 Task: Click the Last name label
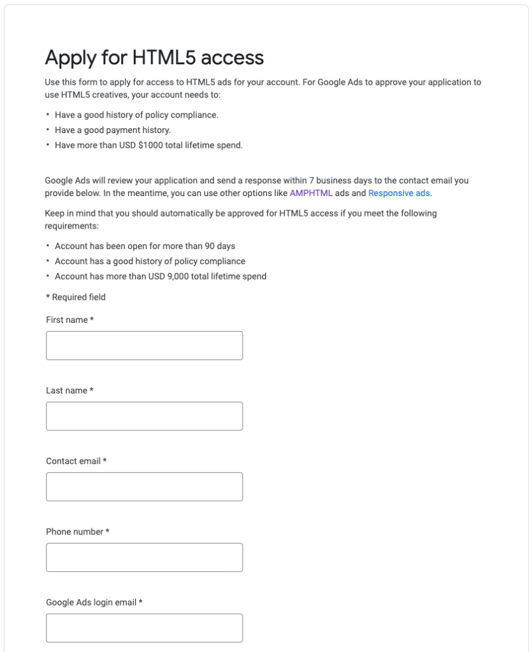(69, 390)
